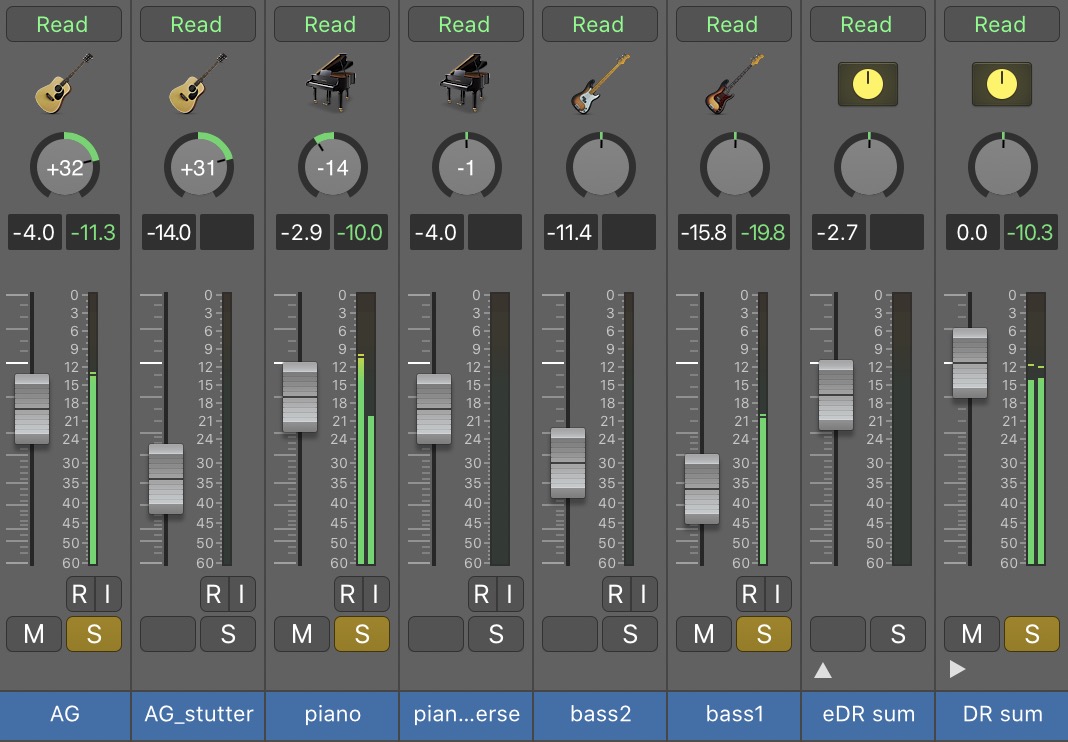Image resolution: width=1068 pixels, height=742 pixels.
Task: Click the bass guitar icon on bass1 track
Action: click(732, 82)
